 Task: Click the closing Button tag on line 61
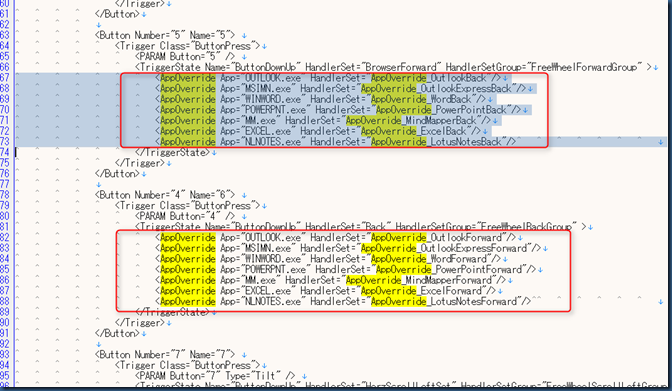pyautogui.click(x=117, y=14)
